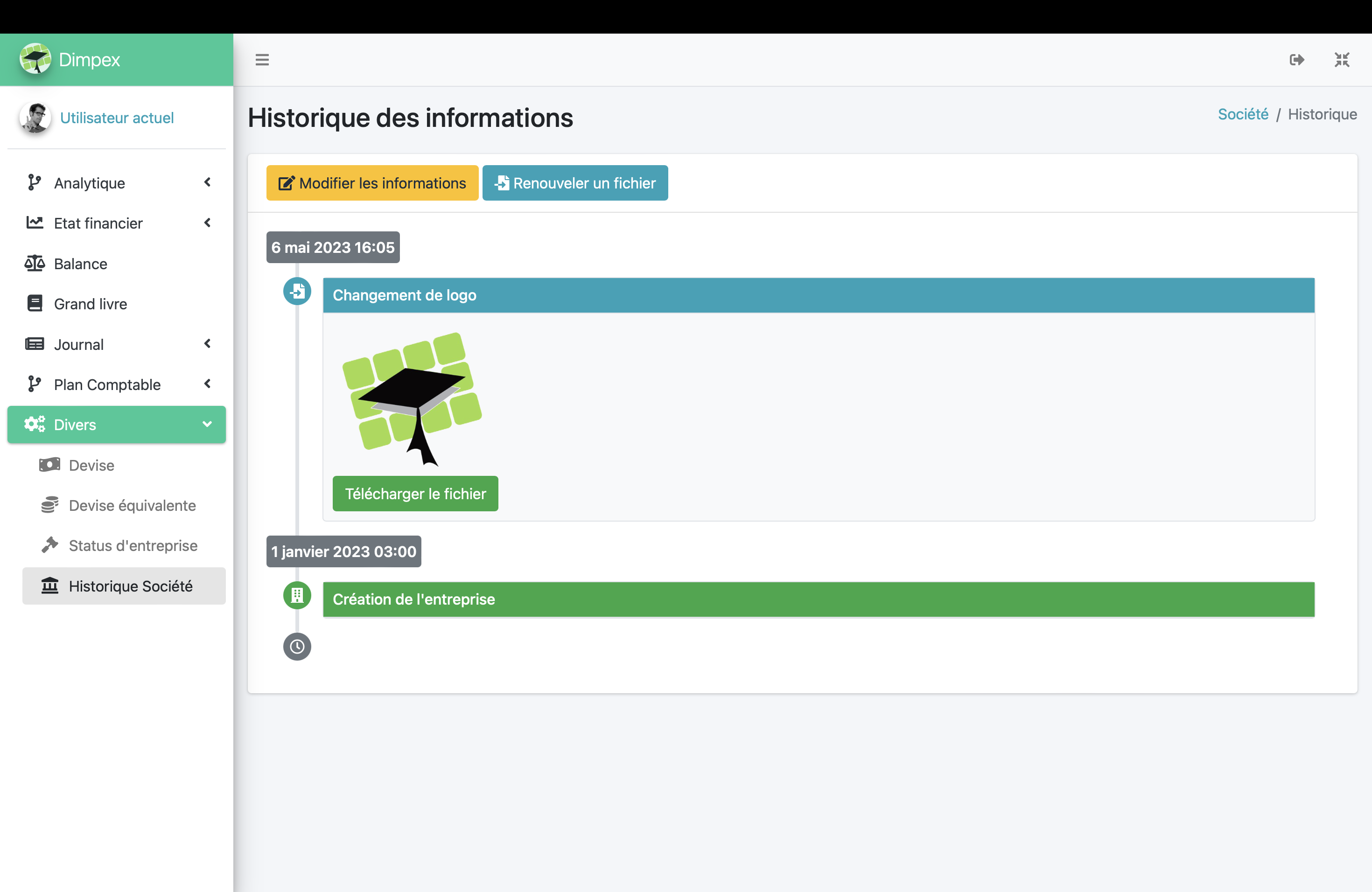Viewport: 1372px width, 892px height.
Task: Open Grand livre book menu item
Action: 91,304
